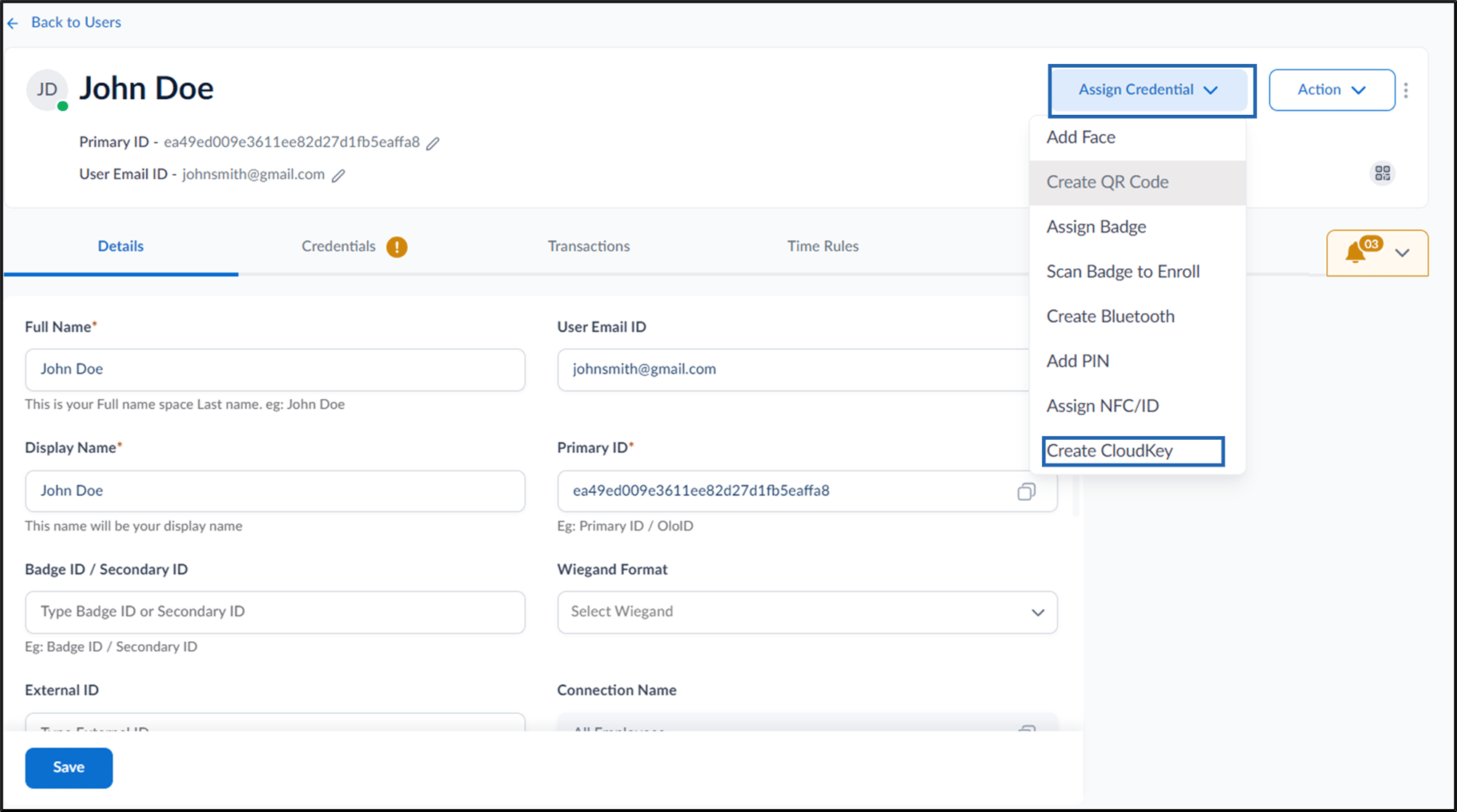Viewport: 1457px width, 812px height.
Task: Expand the notifications chevron next to bell
Action: pos(1402,253)
